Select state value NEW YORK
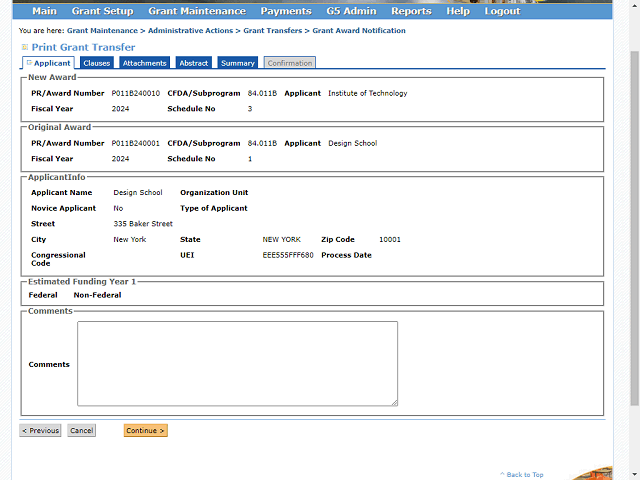Screen dimensions: 640x480 click(x=281, y=240)
